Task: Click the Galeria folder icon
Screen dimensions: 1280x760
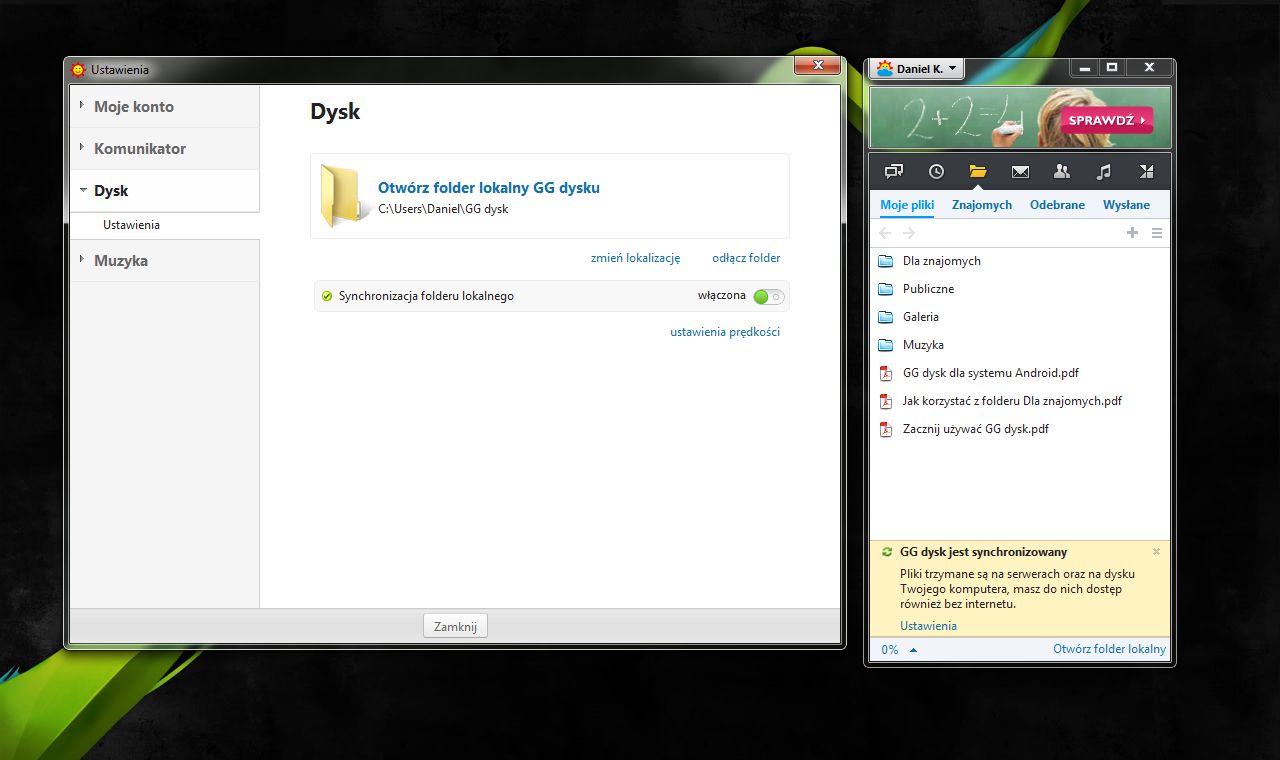Action: (x=885, y=317)
